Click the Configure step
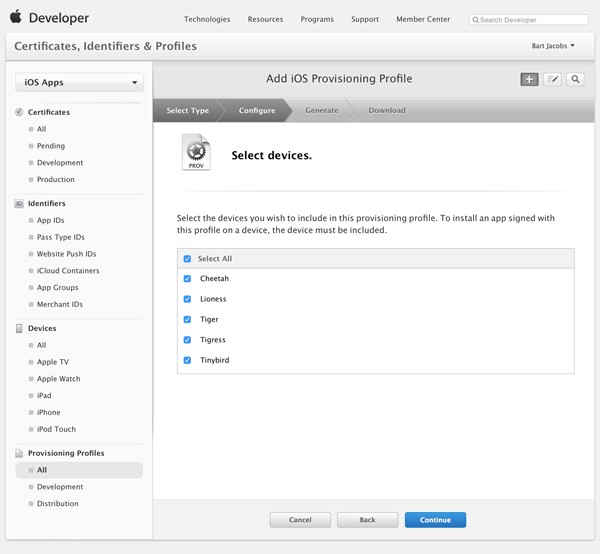The height and width of the screenshot is (554, 600). [257, 110]
